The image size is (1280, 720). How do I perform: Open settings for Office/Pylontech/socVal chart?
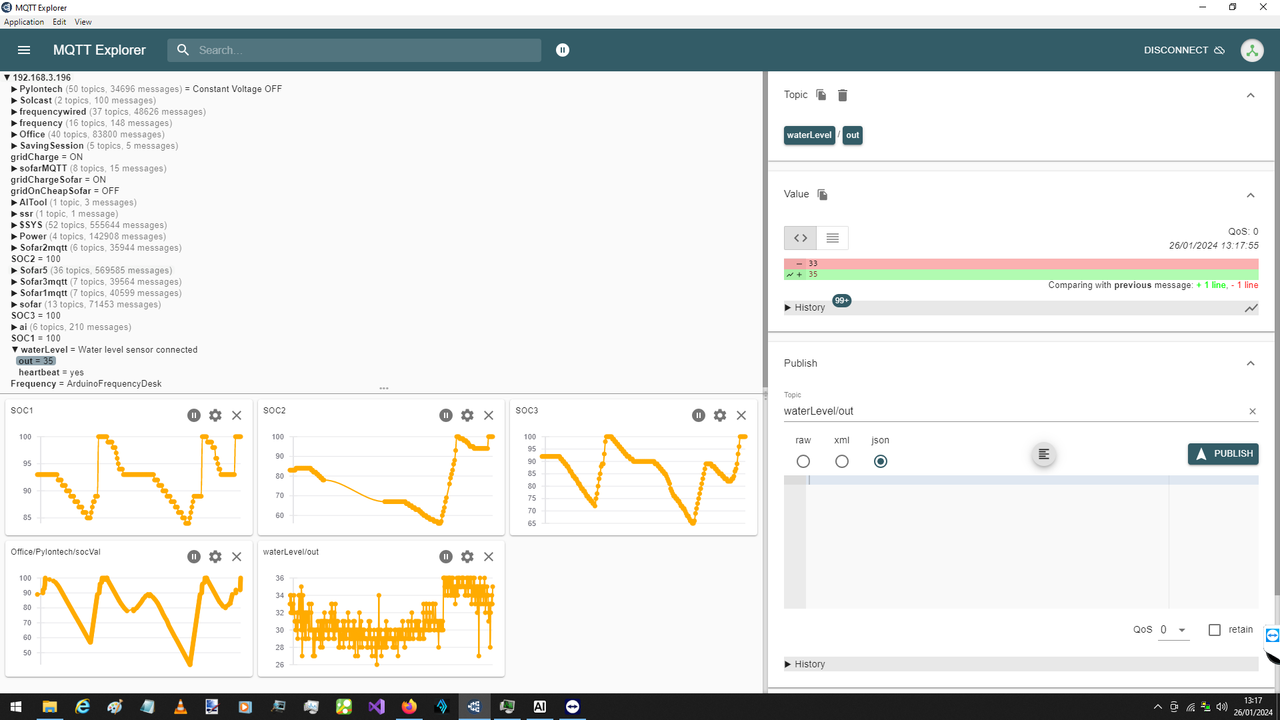pos(215,556)
